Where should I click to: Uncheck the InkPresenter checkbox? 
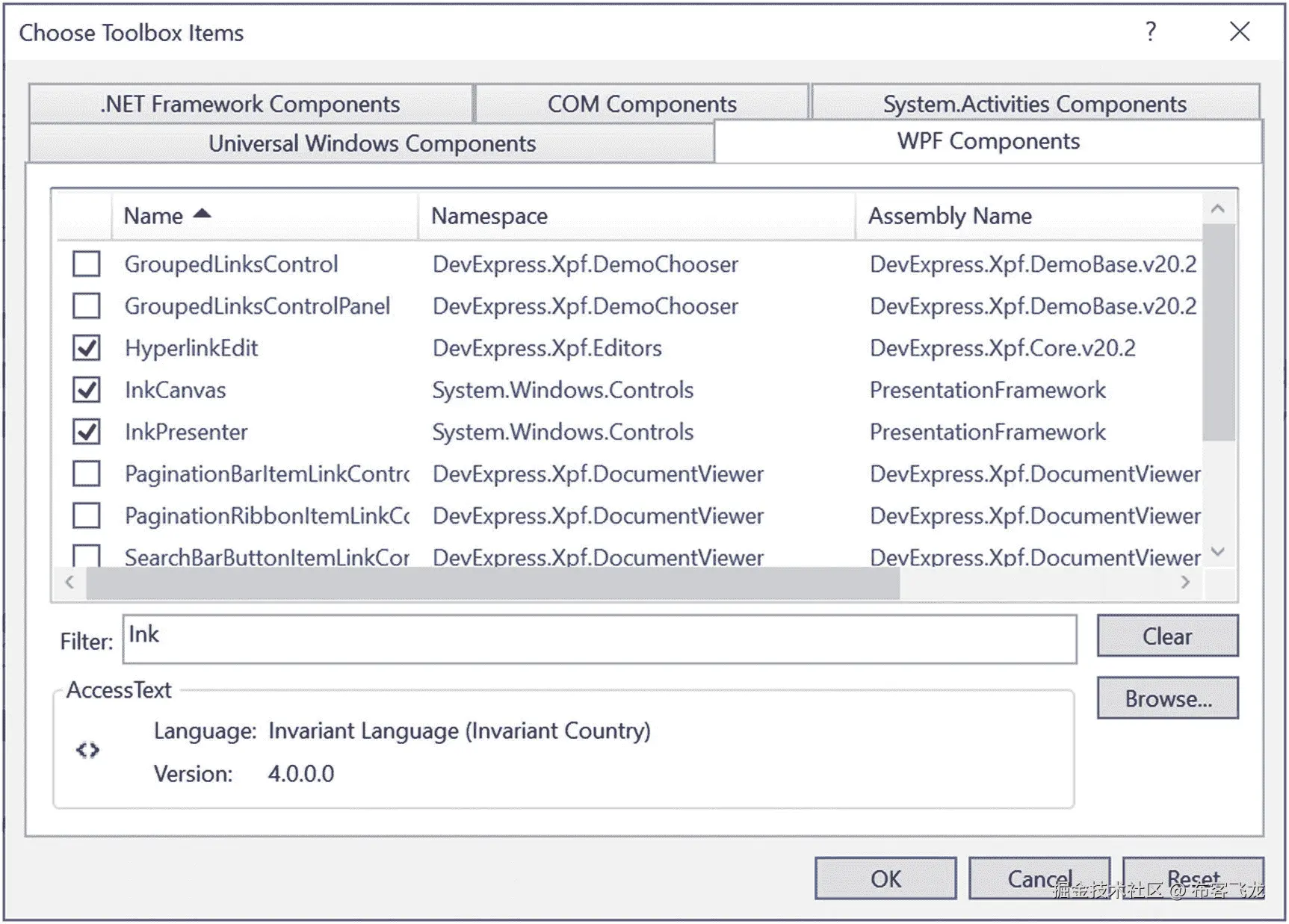(x=87, y=431)
